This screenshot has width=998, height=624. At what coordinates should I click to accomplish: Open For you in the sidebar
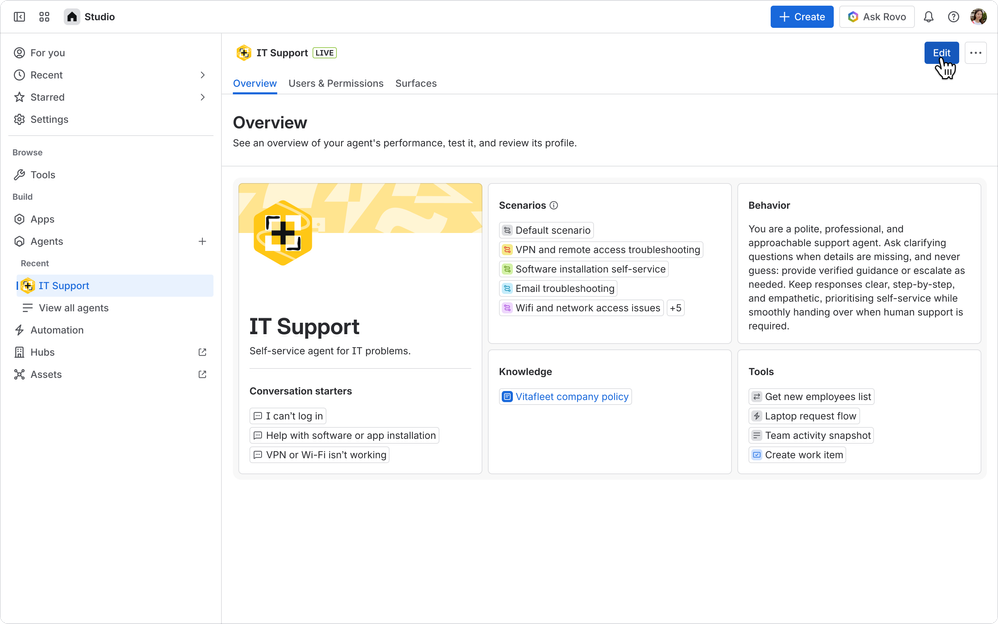click(x=113, y=52)
